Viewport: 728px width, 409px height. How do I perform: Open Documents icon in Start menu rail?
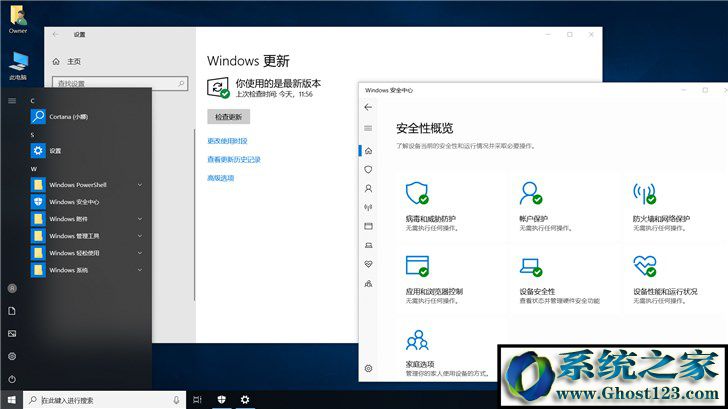pyautogui.click(x=12, y=311)
